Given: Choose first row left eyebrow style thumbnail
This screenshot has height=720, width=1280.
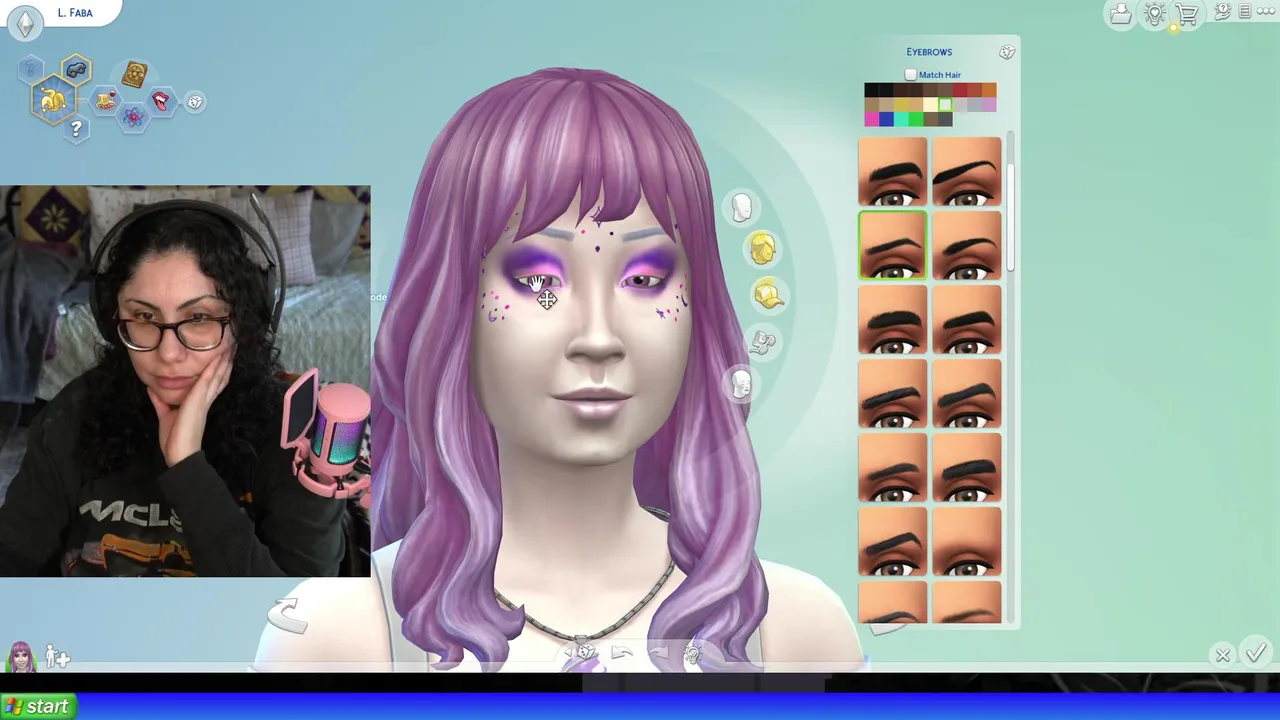Looking at the screenshot, I should [x=892, y=172].
